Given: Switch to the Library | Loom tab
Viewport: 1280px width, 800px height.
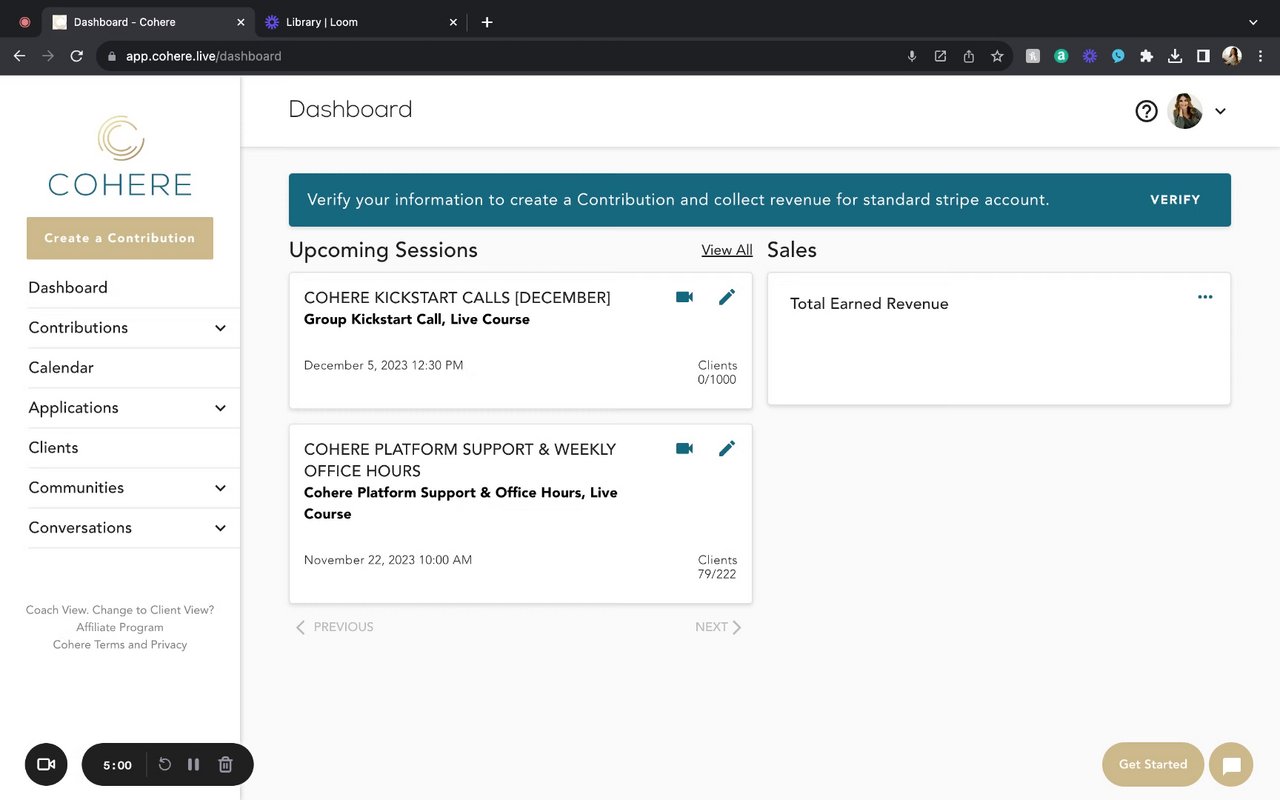Looking at the screenshot, I should pos(321,22).
